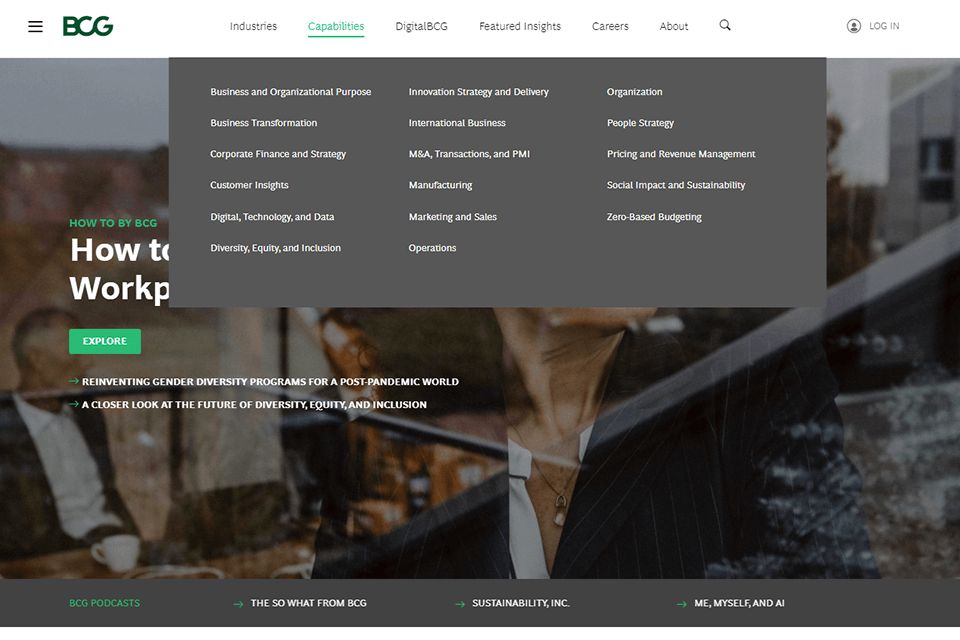
Task: Open Zero-Based Budgeting
Action: click(654, 217)
